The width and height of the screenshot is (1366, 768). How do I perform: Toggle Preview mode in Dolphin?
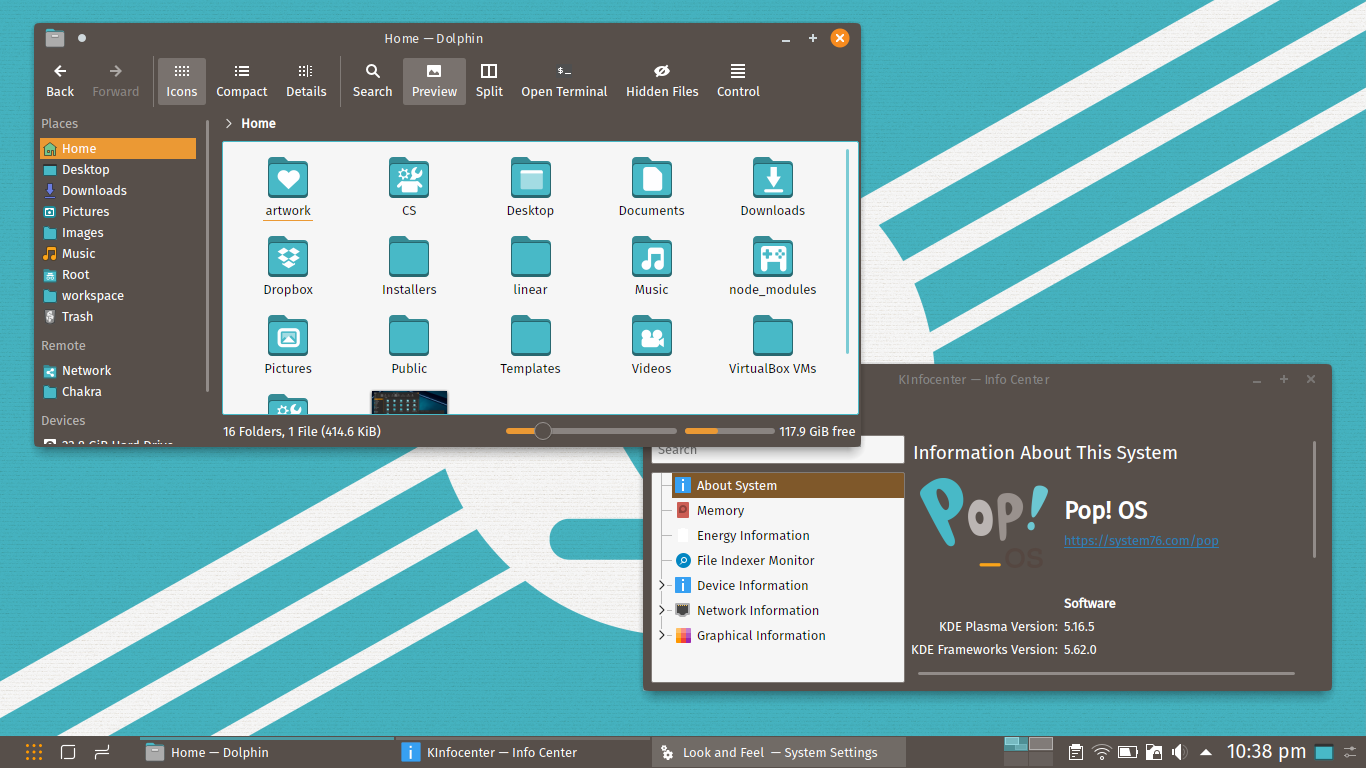[x=434, y=81]
